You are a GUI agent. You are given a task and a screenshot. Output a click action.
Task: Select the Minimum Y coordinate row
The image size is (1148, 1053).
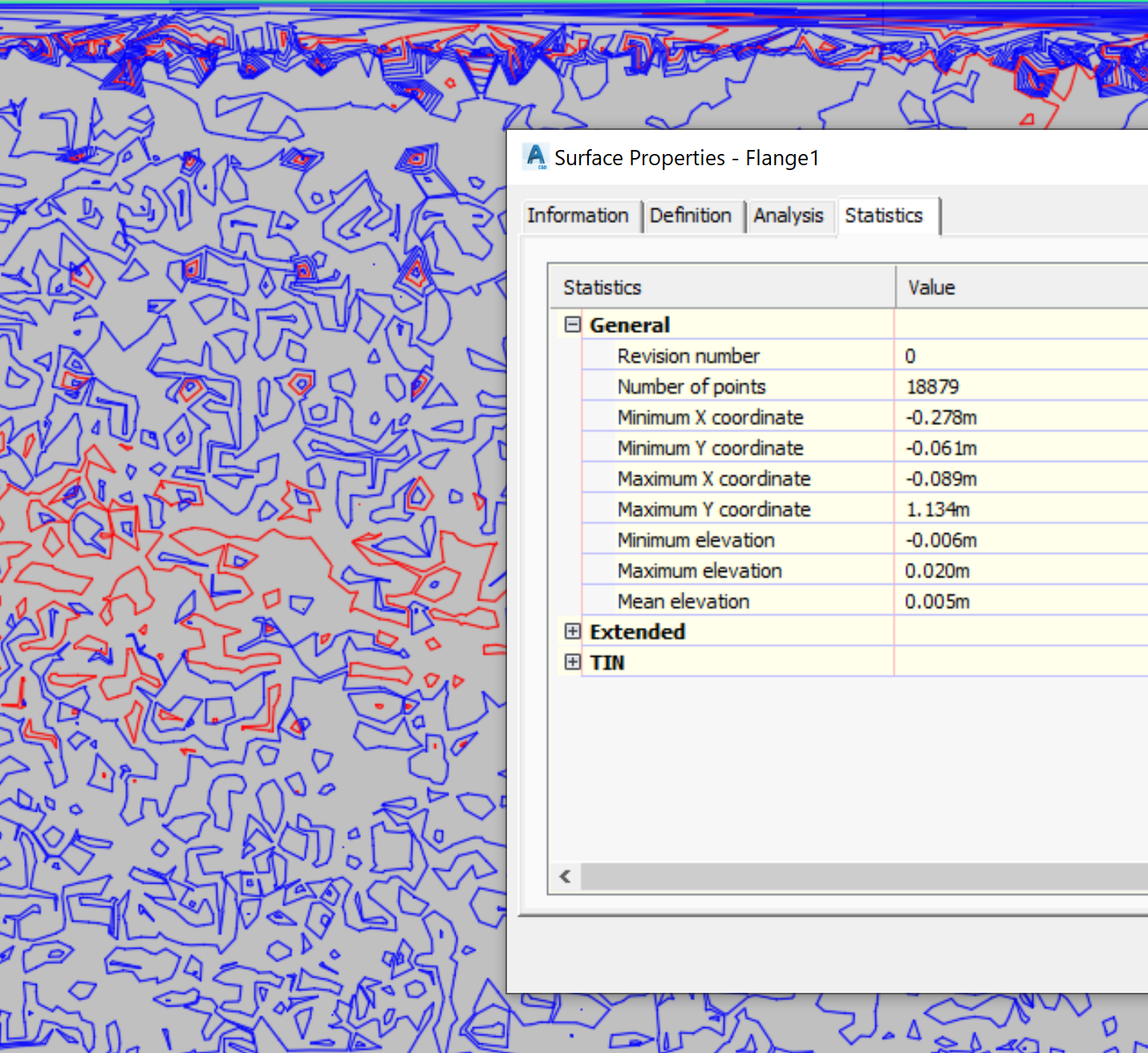point(865,448)
